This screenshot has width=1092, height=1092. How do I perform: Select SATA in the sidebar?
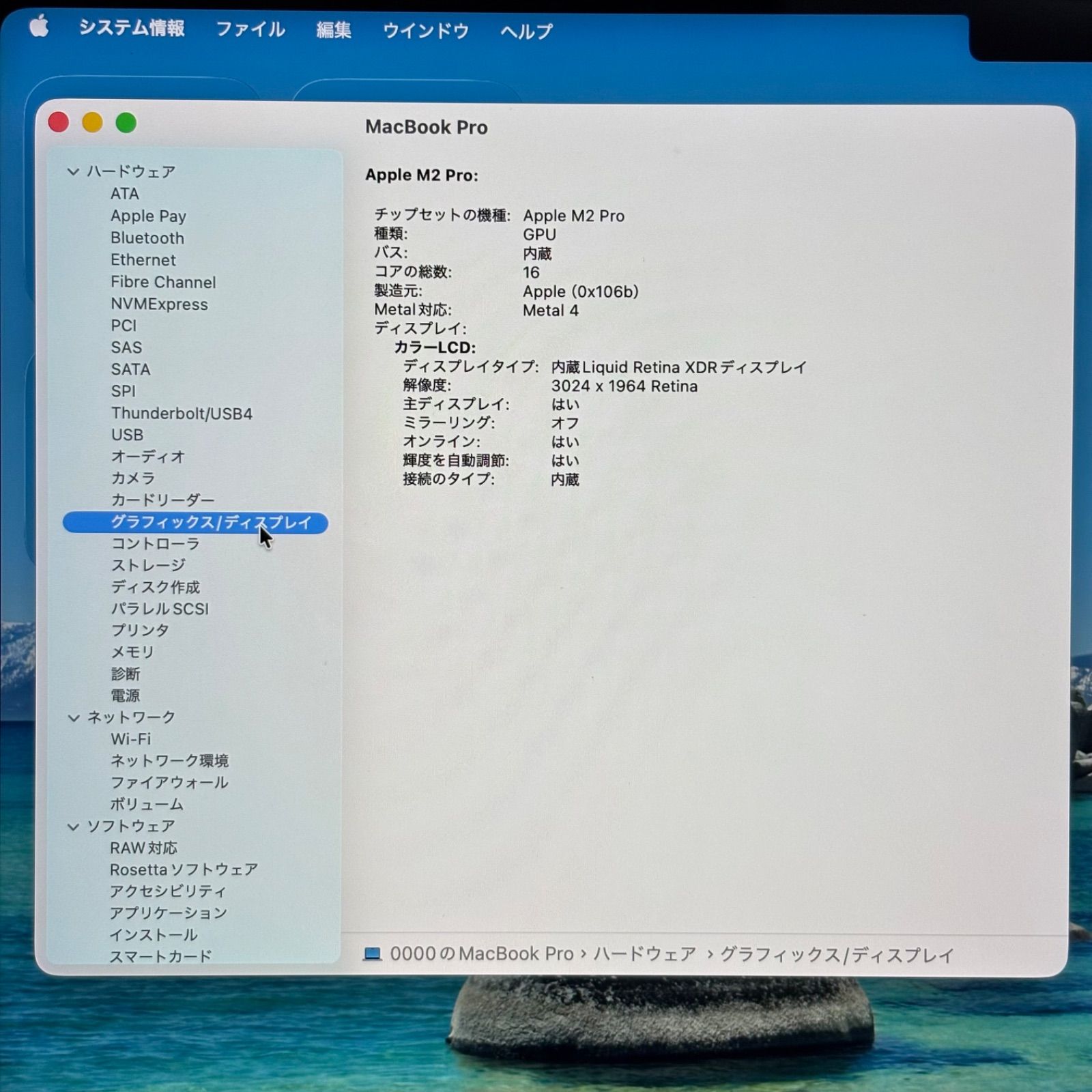click(x=130, y=369)
